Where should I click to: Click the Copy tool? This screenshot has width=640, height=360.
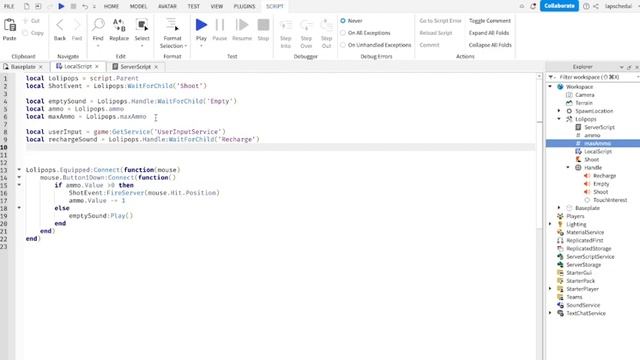(x=33, y=33)
